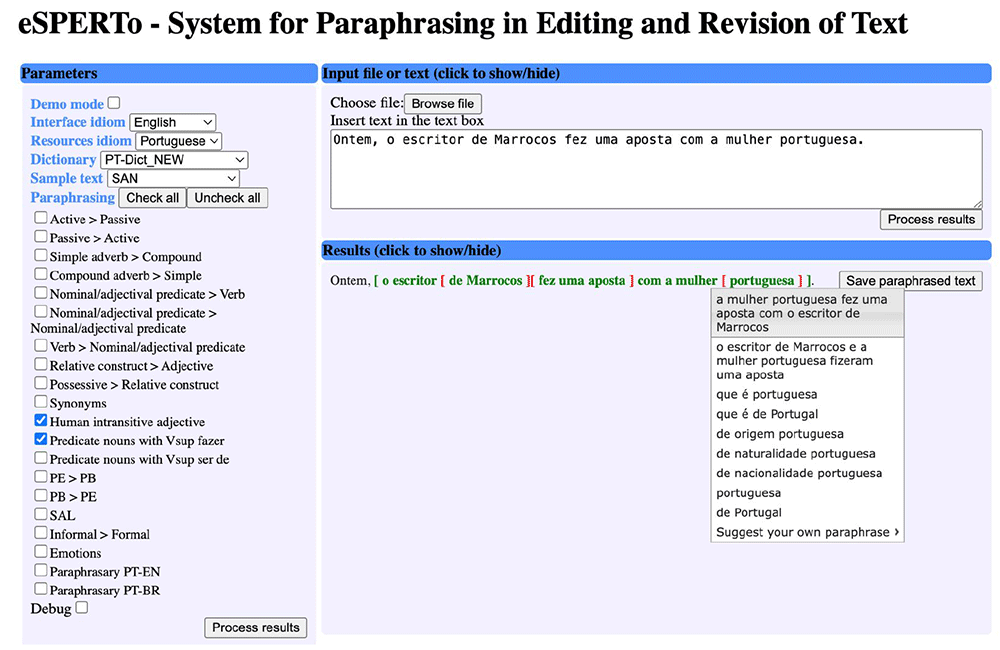Image resolution: width=1000 pixels, height=650 pixels.
Task: Click the Uncheck all button
Action: pos(227,198)
